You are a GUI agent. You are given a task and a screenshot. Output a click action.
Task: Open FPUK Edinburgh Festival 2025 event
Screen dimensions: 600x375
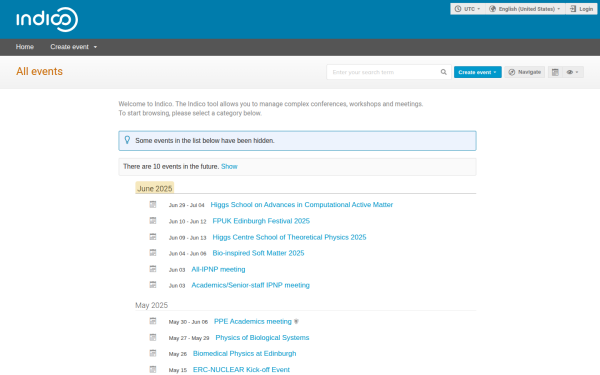(x=261, y=221)
